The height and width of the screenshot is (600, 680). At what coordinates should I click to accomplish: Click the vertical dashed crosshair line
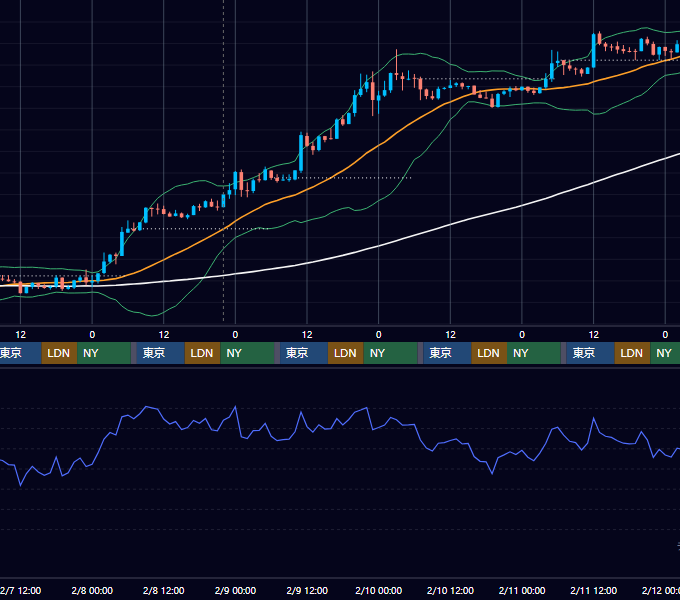point(223,160)
